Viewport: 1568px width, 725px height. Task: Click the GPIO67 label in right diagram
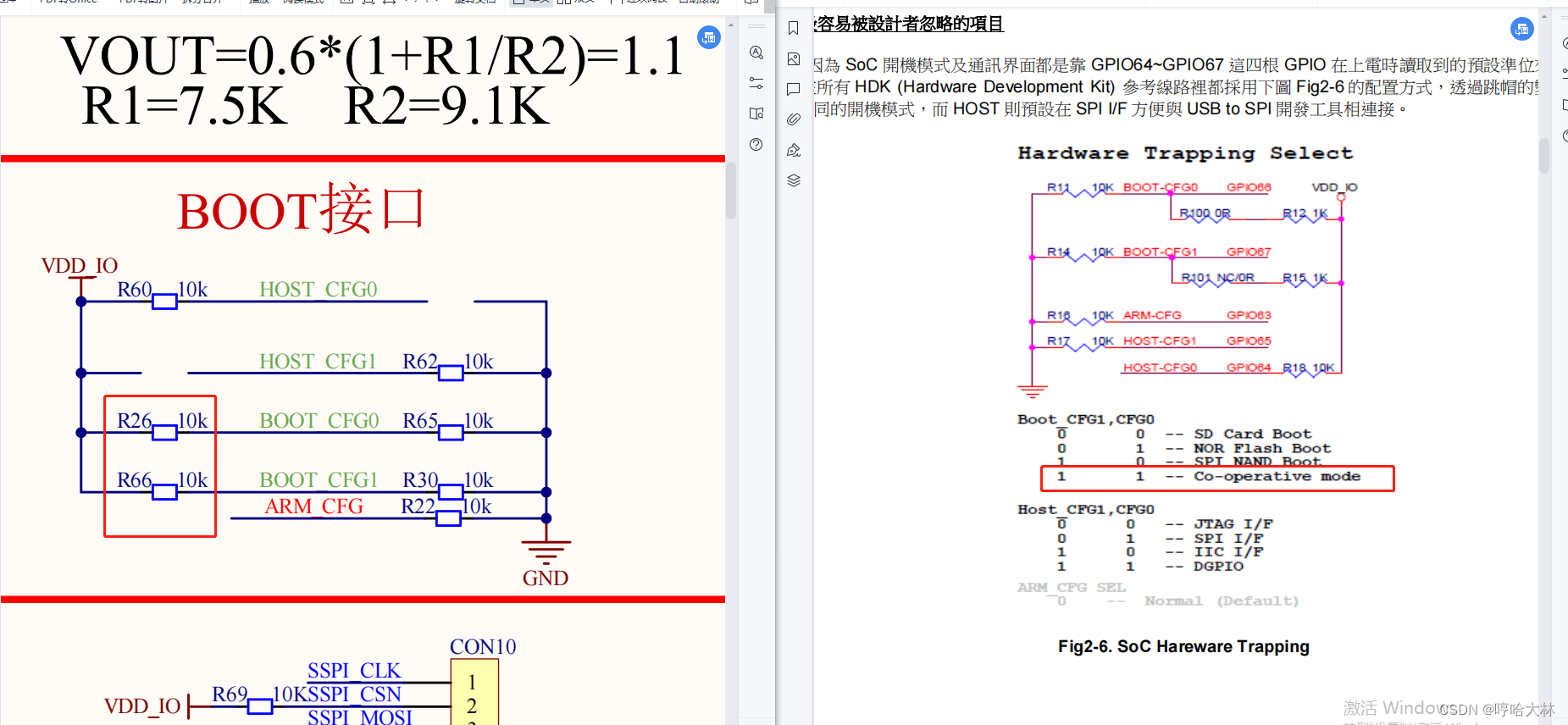click(x=1249, y=252)
